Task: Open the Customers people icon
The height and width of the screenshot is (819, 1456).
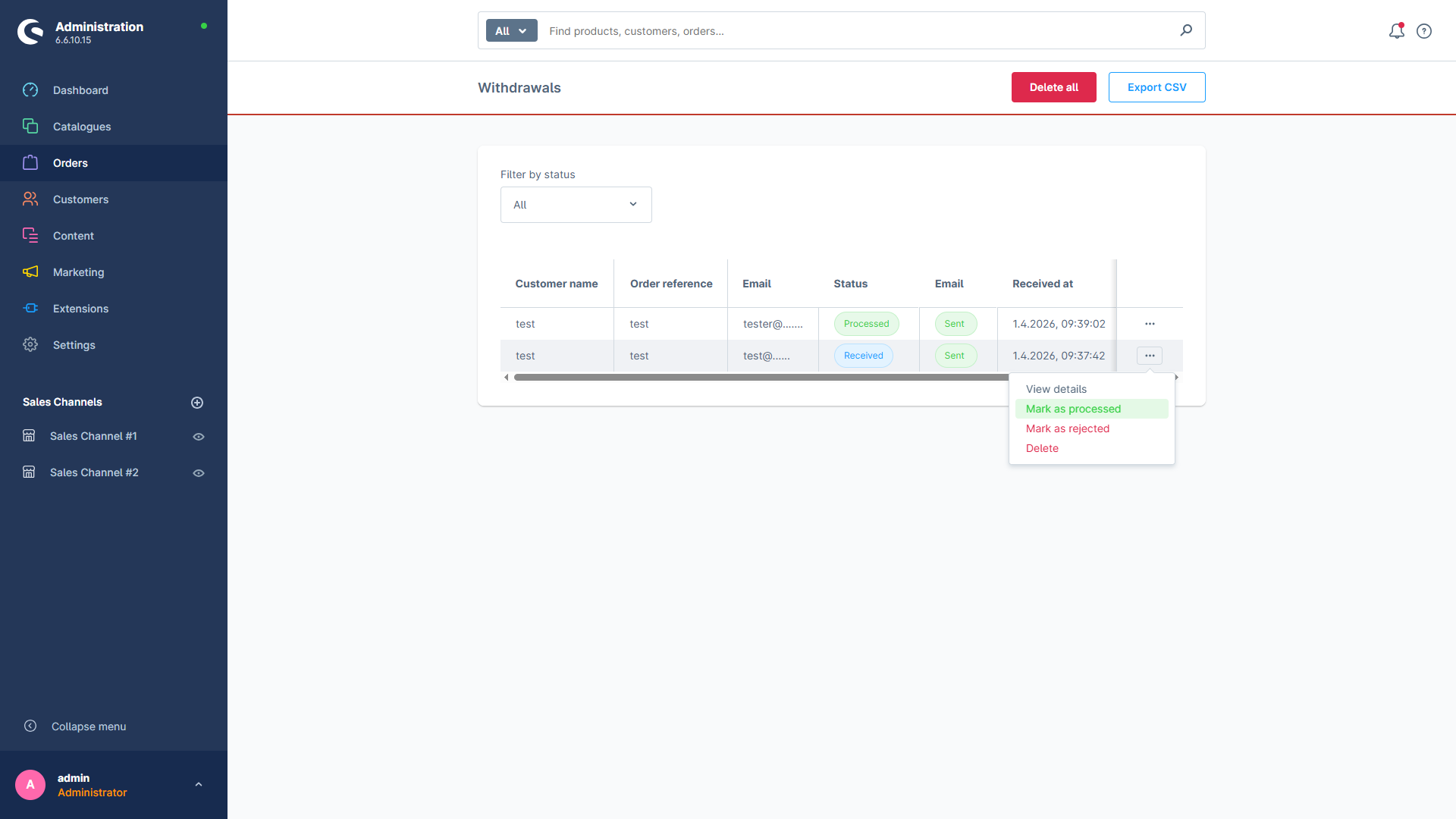Action: 30,199
